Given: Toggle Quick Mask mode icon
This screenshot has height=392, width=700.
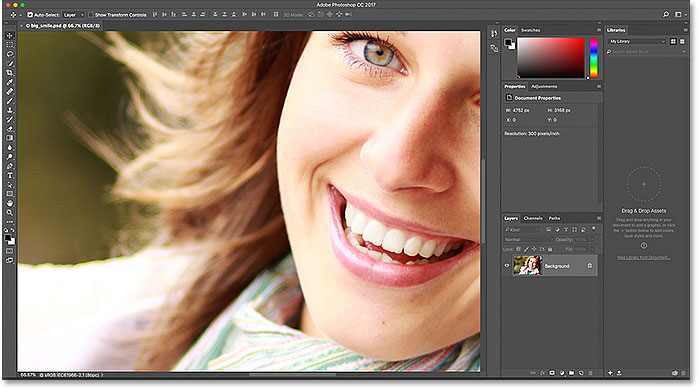Looking at the screenshot, I should (10, 251).
